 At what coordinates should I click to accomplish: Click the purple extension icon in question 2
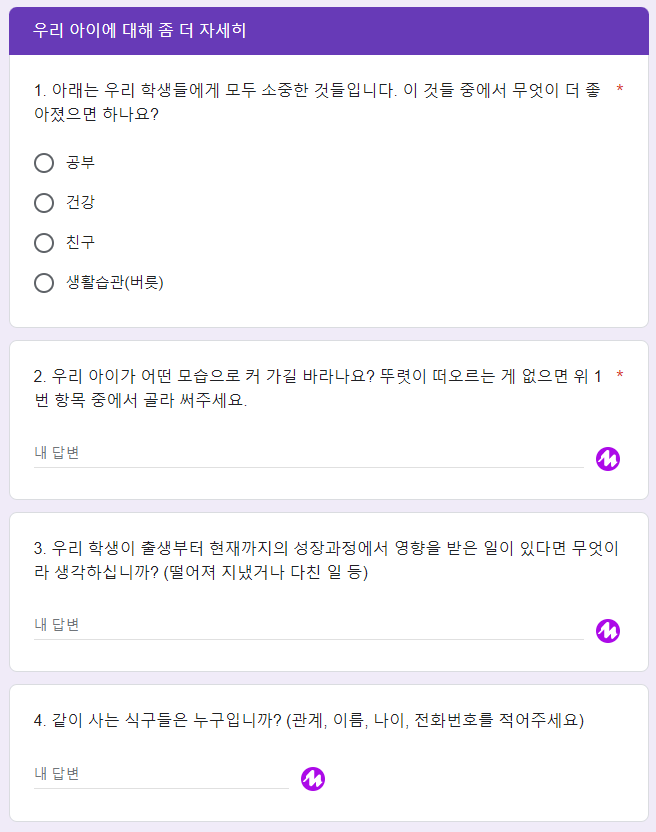(x=608, y=459)
